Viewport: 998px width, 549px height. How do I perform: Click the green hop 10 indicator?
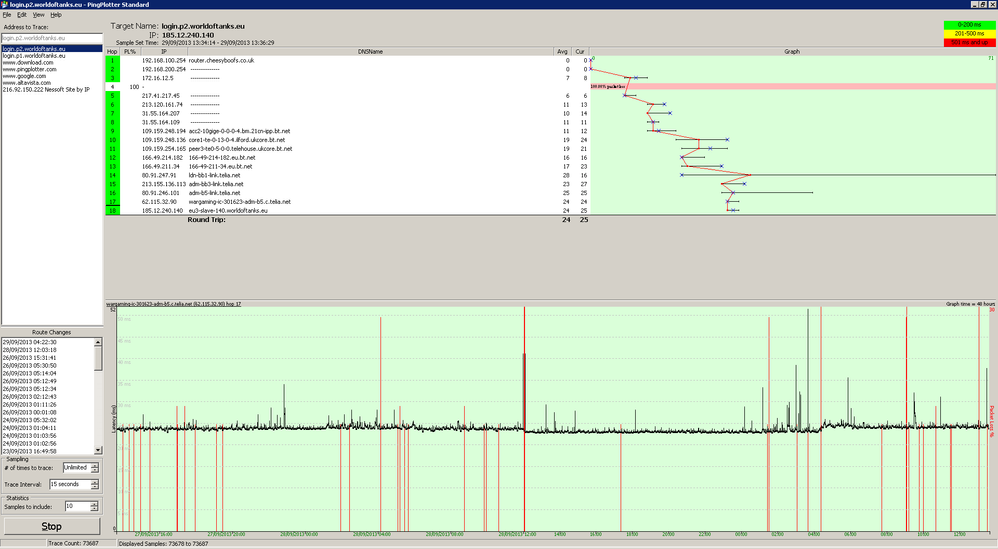[113, 140]
